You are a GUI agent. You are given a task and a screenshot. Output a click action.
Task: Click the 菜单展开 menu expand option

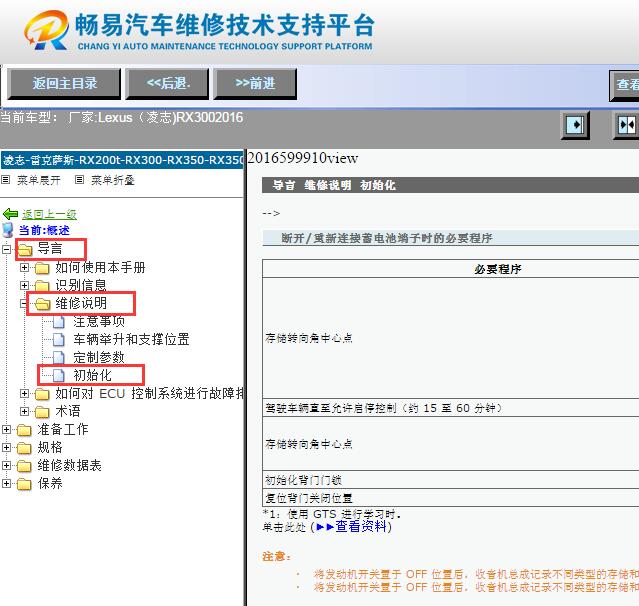(39, 180)
